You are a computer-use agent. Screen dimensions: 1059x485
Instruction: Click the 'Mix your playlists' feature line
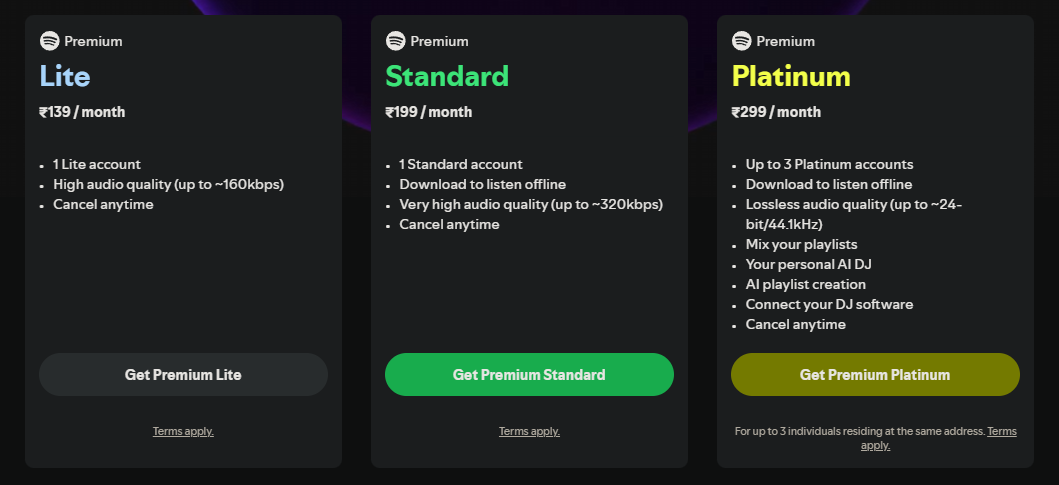pyautogui.click(x=801, y=244)
